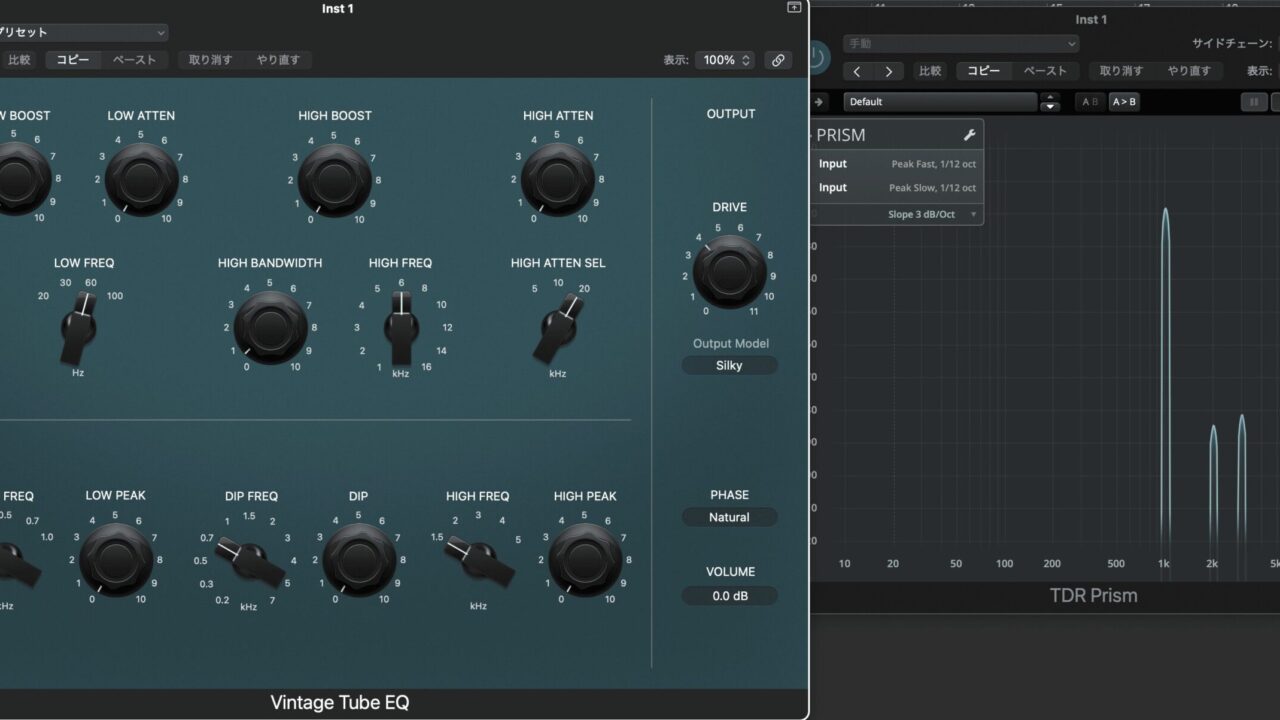1280x720 pixels.
Task: Open the Phase Natural dropdown
Action: [729, 518]
